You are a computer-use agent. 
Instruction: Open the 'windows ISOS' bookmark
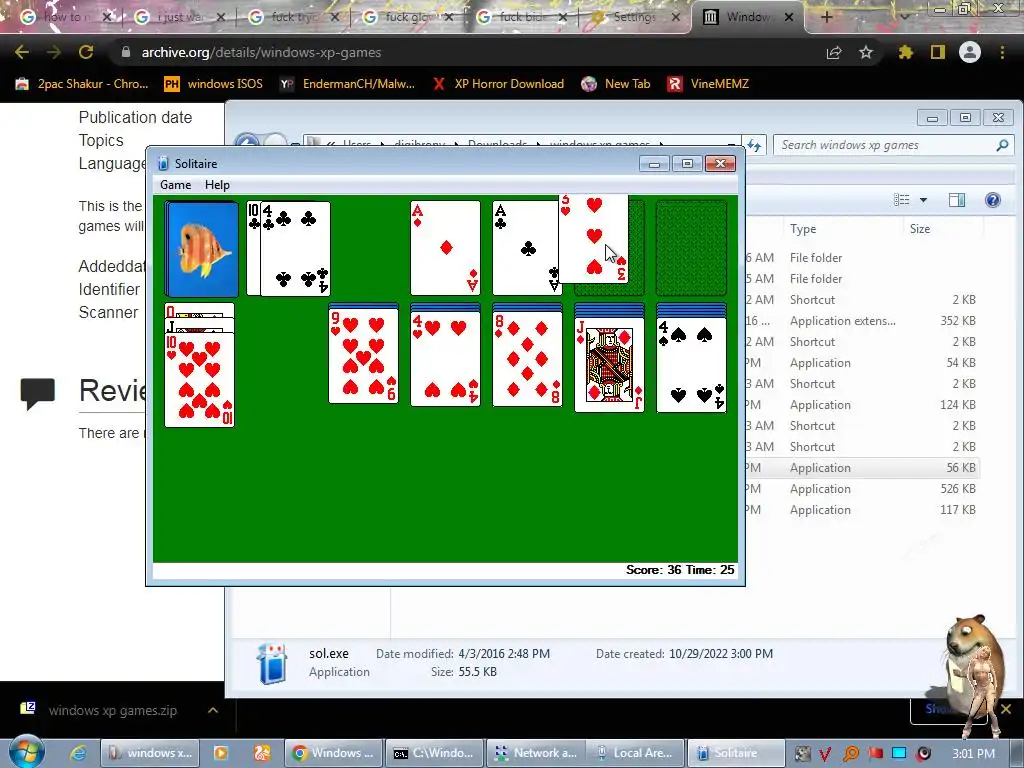214,84
